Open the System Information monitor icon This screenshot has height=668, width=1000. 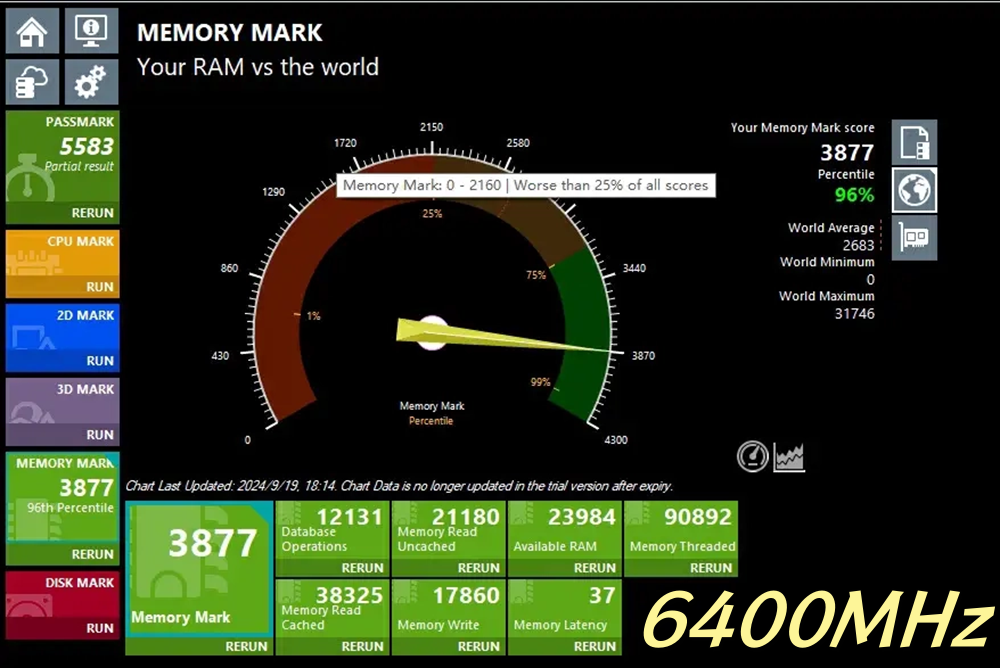[x=91, y=31]
